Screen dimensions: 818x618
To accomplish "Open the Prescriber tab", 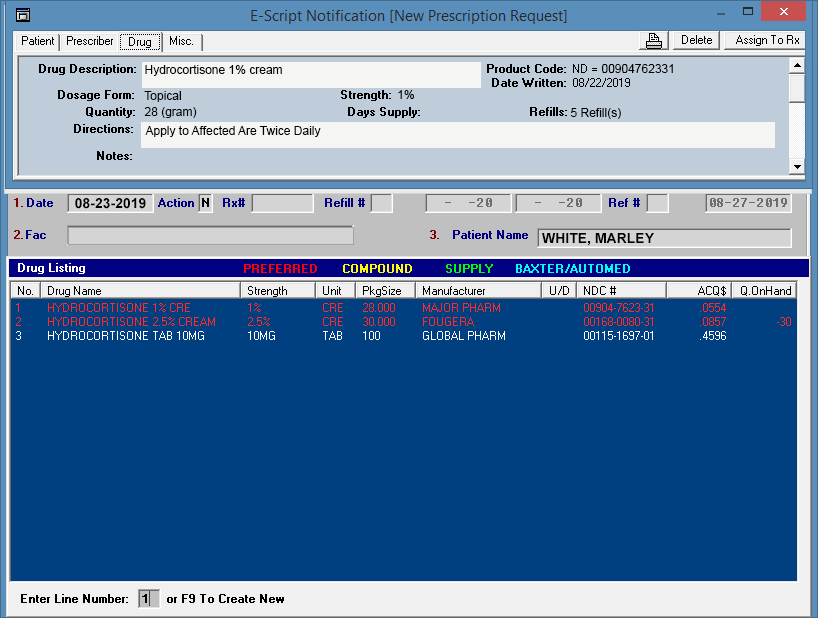I will tap(89, 42).
